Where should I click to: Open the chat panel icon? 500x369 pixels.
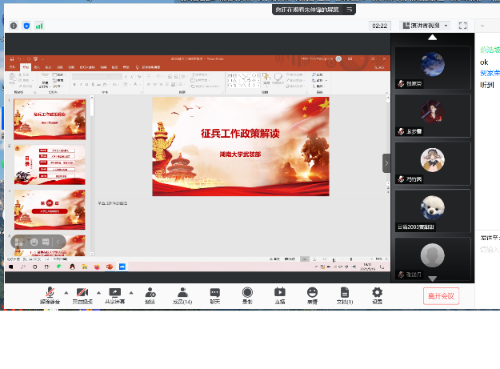[215, 295]
